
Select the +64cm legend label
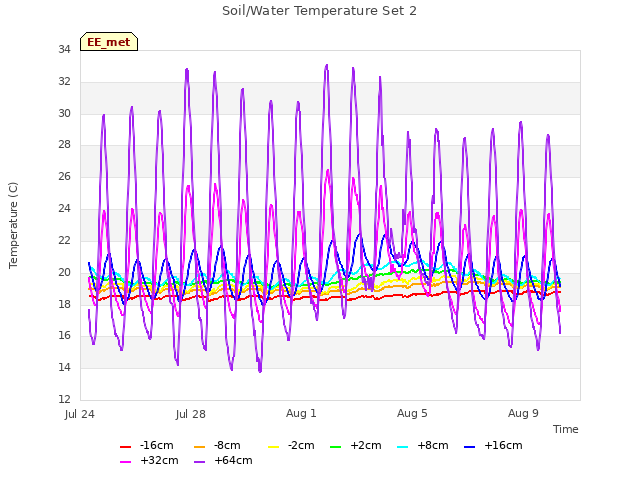click(x=233, y=460)
